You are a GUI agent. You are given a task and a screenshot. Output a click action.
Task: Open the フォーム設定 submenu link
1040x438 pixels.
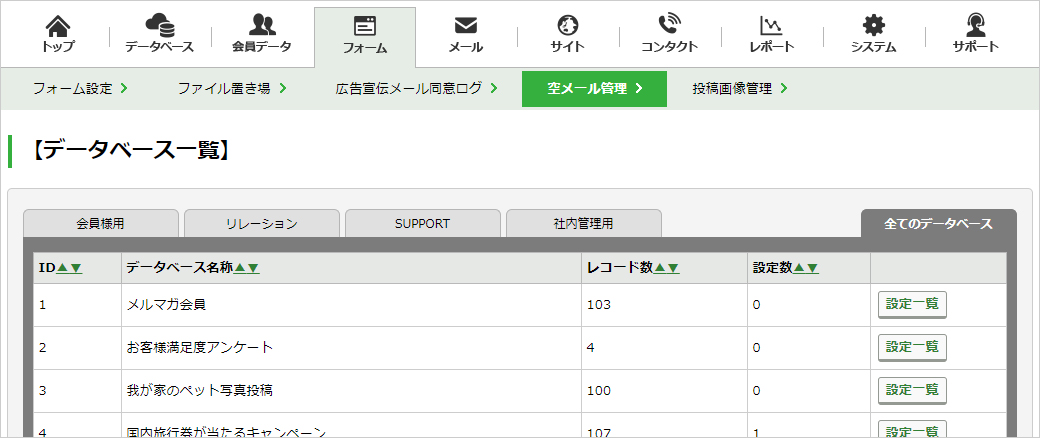click(80, 89)
